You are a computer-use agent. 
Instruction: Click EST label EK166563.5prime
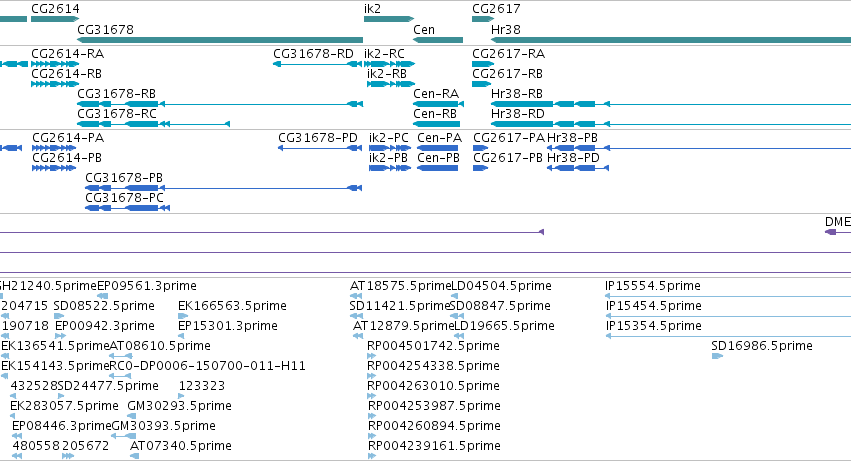(x=232, y=306)
